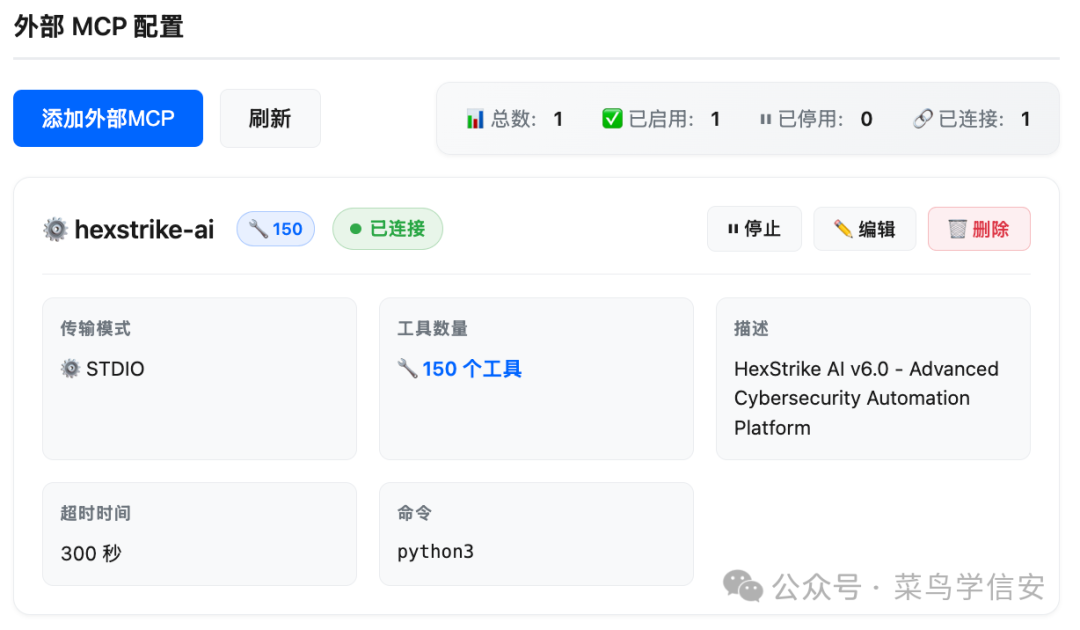Click the blue 150 tool count badge
This screenshot has height=630, width=1080.
tap(275, 229)
